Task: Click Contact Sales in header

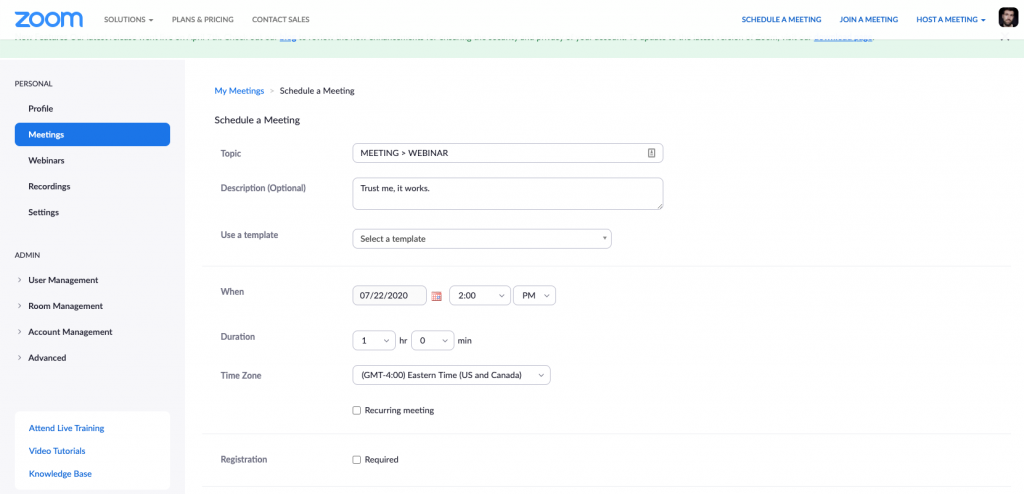Action: coord(281,20)
